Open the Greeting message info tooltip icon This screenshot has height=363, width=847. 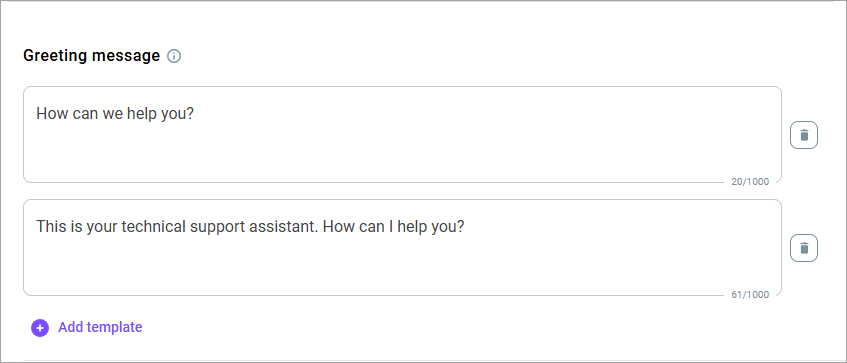pyautogui.click(x=174, y=56)
